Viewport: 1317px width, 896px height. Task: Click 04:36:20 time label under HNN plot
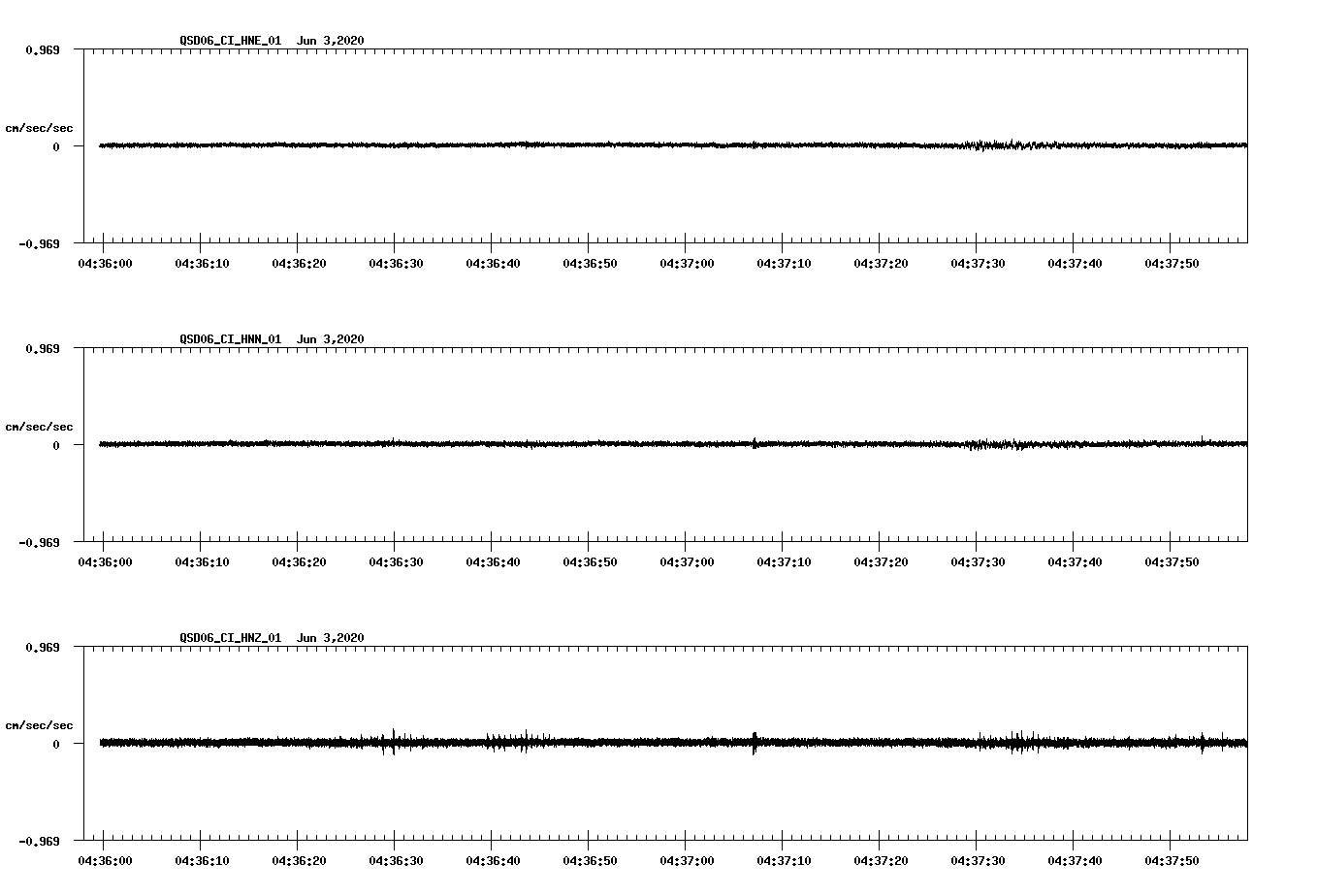(299, 562)
